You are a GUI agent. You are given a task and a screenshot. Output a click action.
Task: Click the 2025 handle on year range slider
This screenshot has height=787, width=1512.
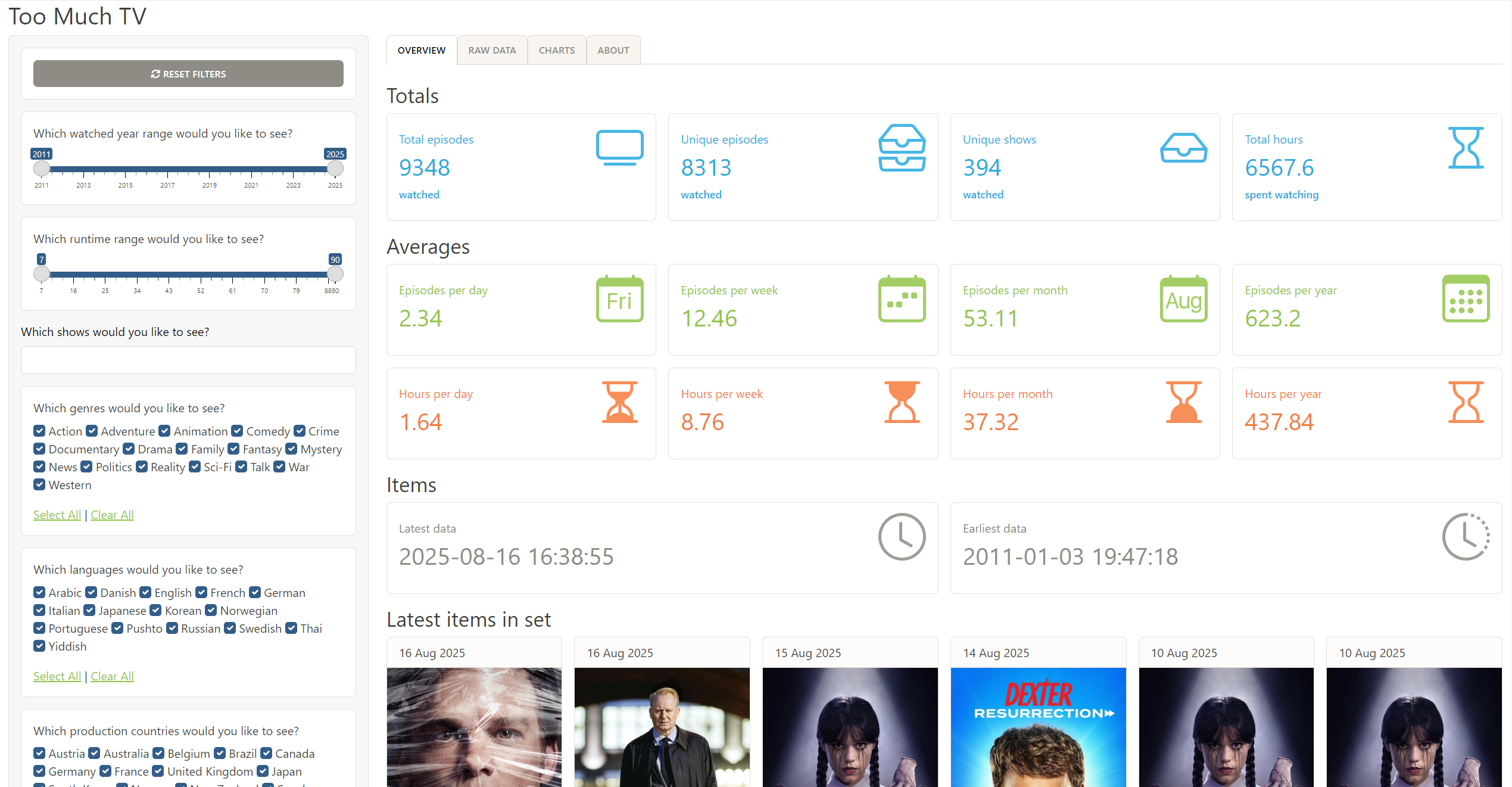coord(335,169)
